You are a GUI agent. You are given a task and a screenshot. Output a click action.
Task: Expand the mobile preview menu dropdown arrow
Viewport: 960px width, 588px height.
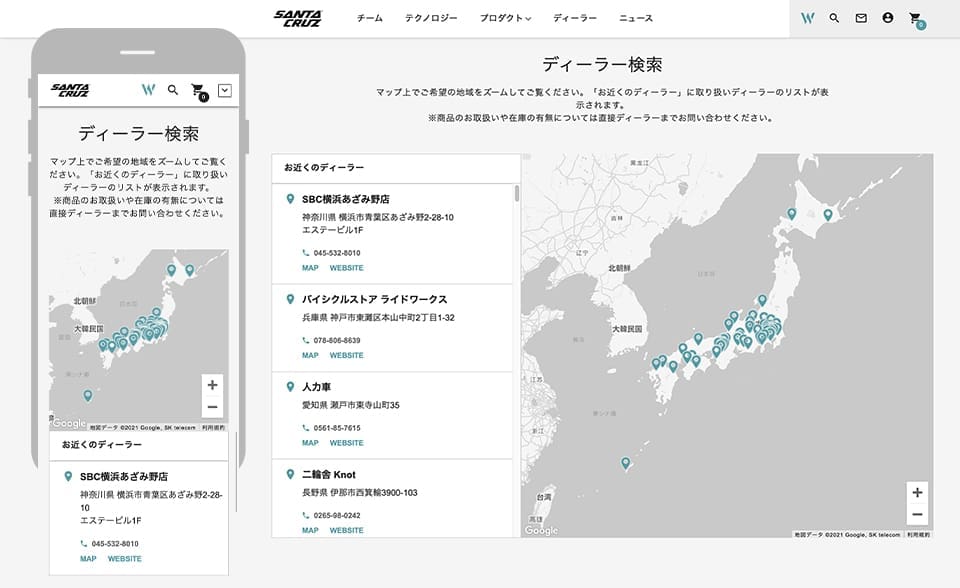(225, 91)
